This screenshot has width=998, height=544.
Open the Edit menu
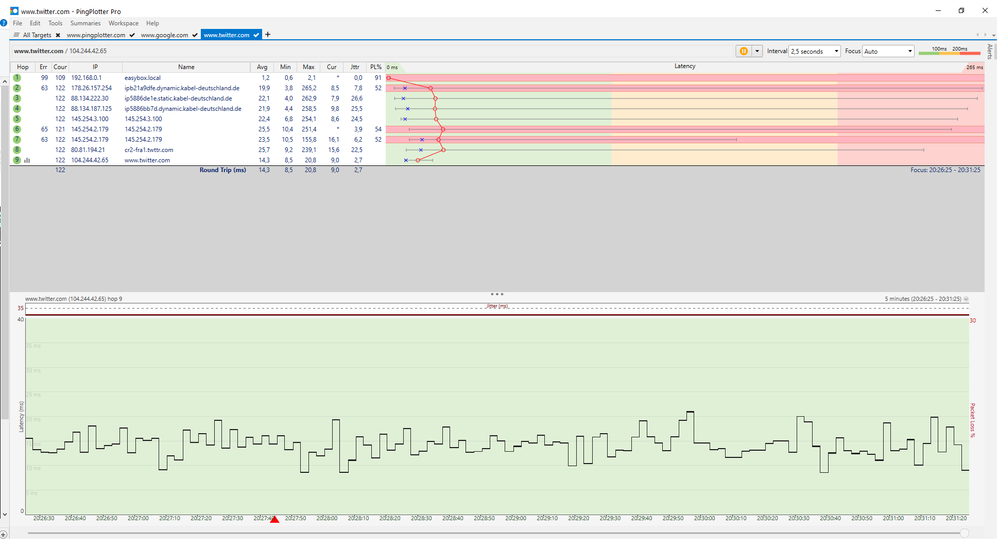(x=34, y=23)
